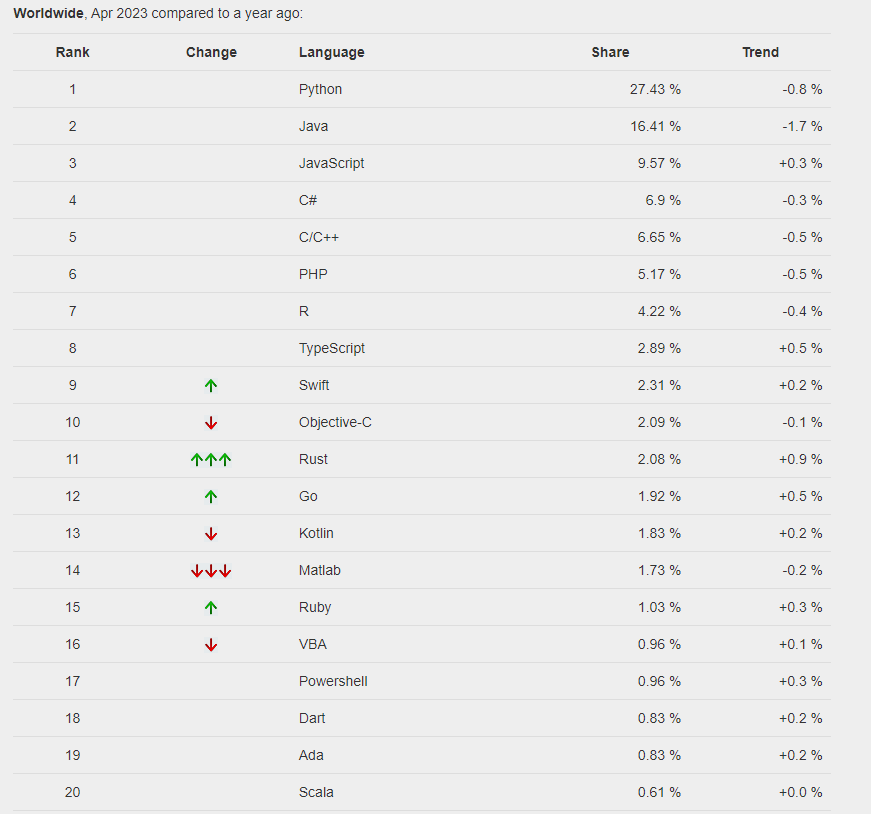Click Python's 27.43 % share value
Image resolution: width=871 pixels, height=814 pixels.
tap(655, 89)
